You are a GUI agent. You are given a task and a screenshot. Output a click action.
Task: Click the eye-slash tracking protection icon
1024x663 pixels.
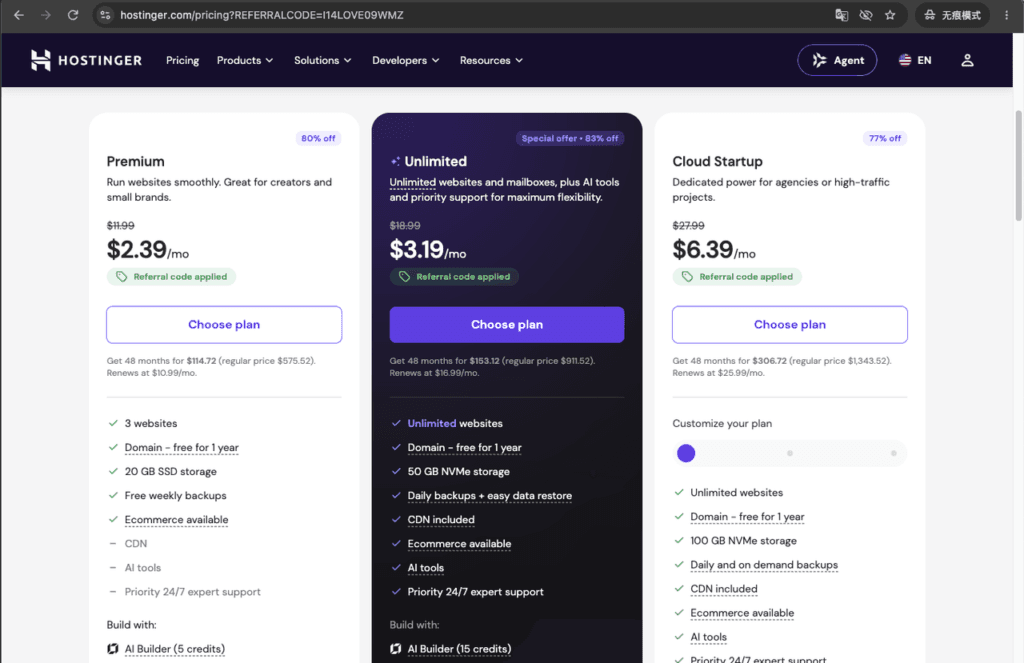pos(866,15)
